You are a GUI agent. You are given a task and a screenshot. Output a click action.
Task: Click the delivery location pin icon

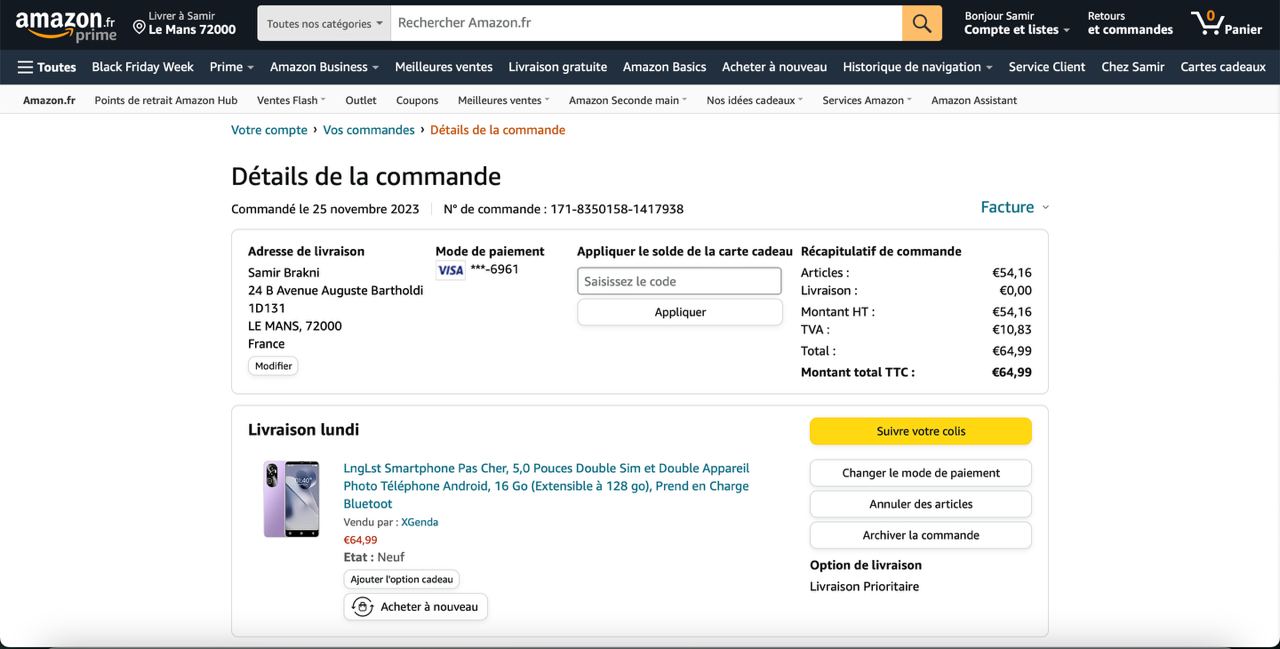tap(139, 27)
